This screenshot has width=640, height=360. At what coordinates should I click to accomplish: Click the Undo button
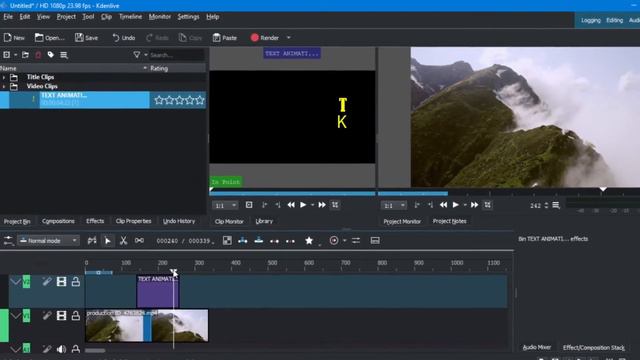pyautogui.click(x=124, y=38)
